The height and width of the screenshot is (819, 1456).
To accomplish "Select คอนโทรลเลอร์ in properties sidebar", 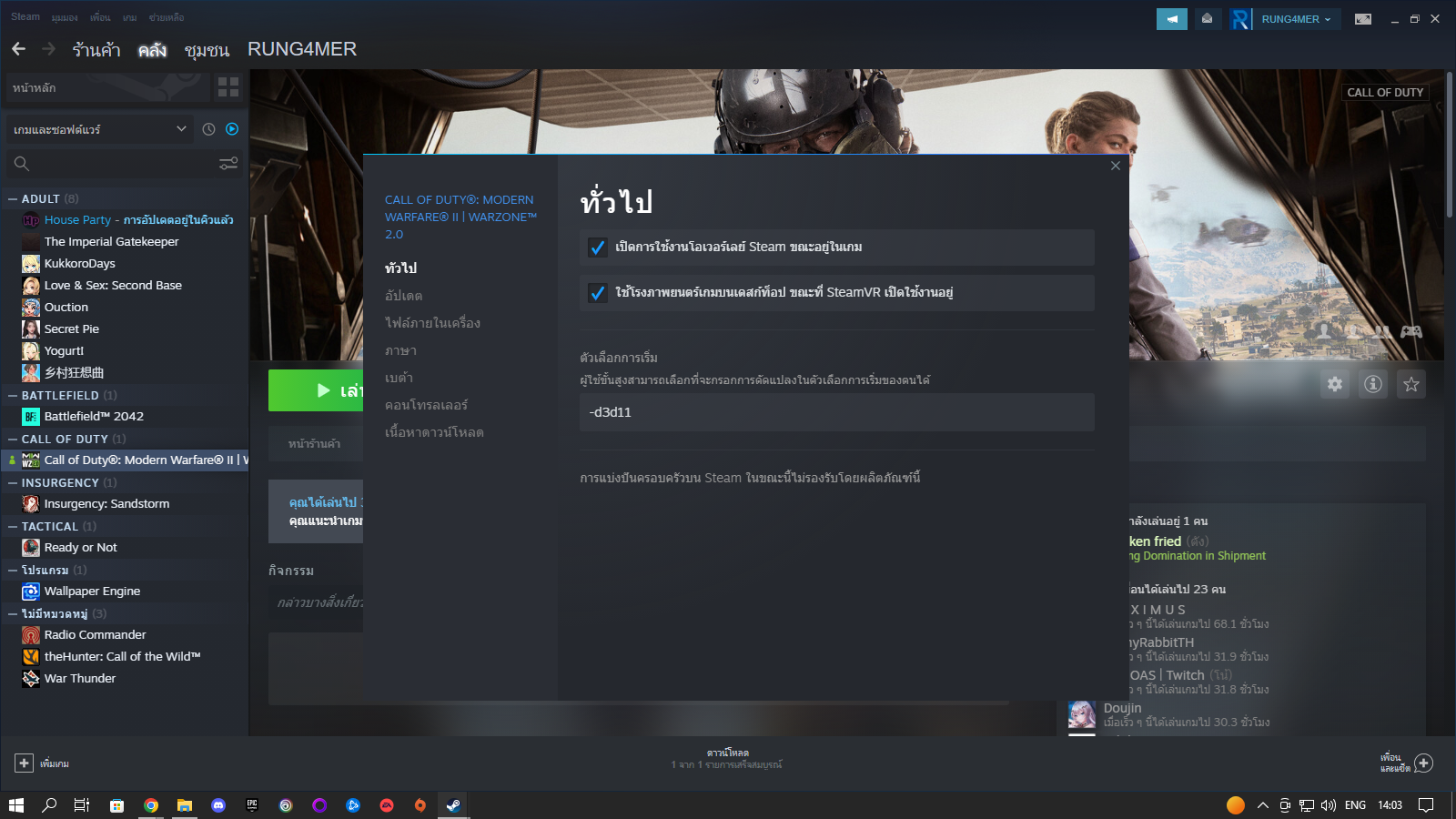I will pos(426,405).
